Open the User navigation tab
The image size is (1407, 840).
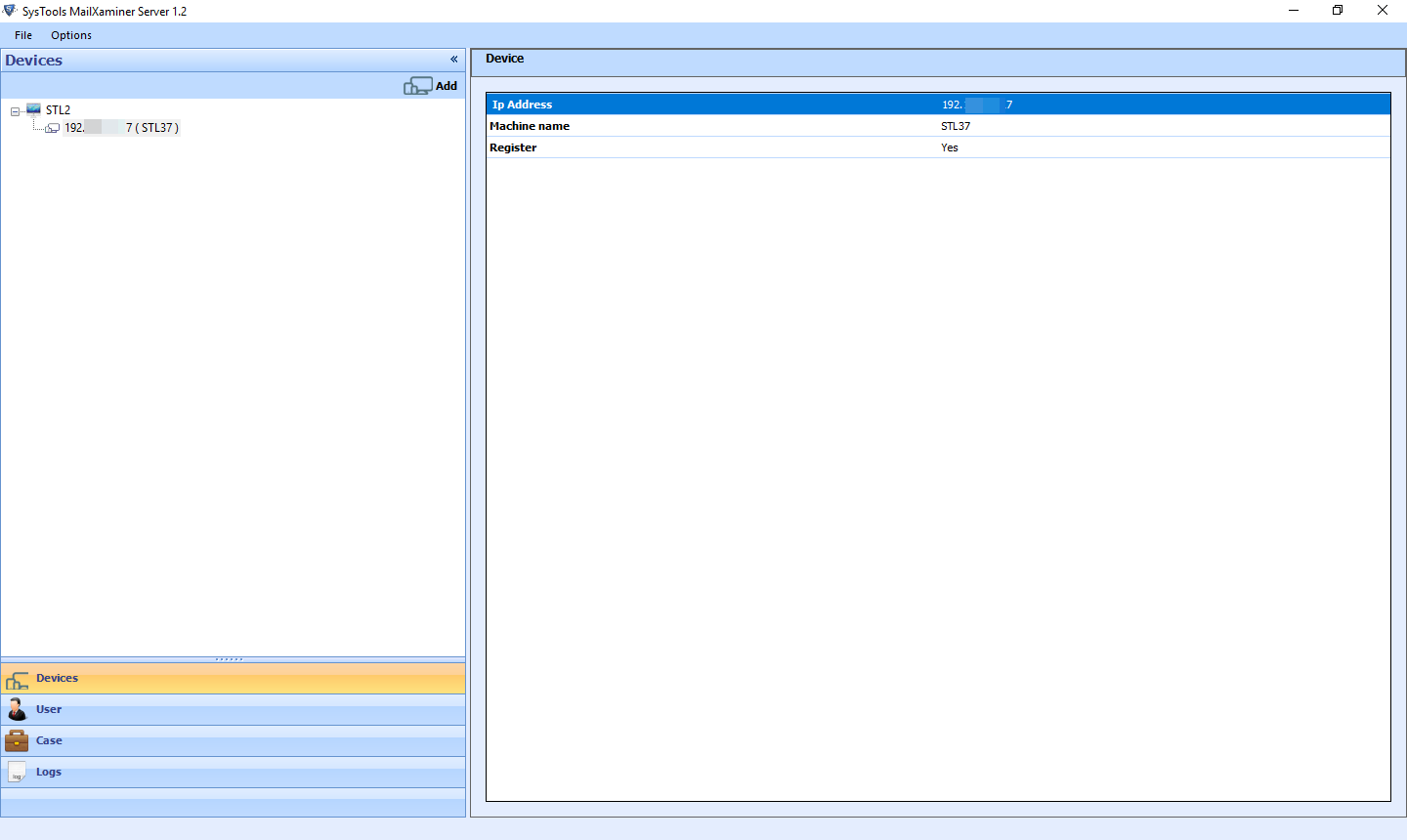pyautogui.click(x=233, y=710)
